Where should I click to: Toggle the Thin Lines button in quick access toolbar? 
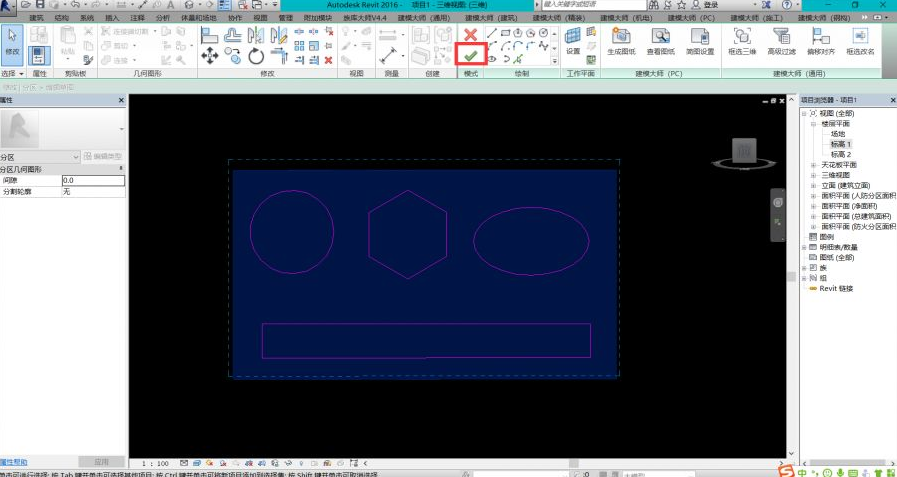click(x=224, y=5)
